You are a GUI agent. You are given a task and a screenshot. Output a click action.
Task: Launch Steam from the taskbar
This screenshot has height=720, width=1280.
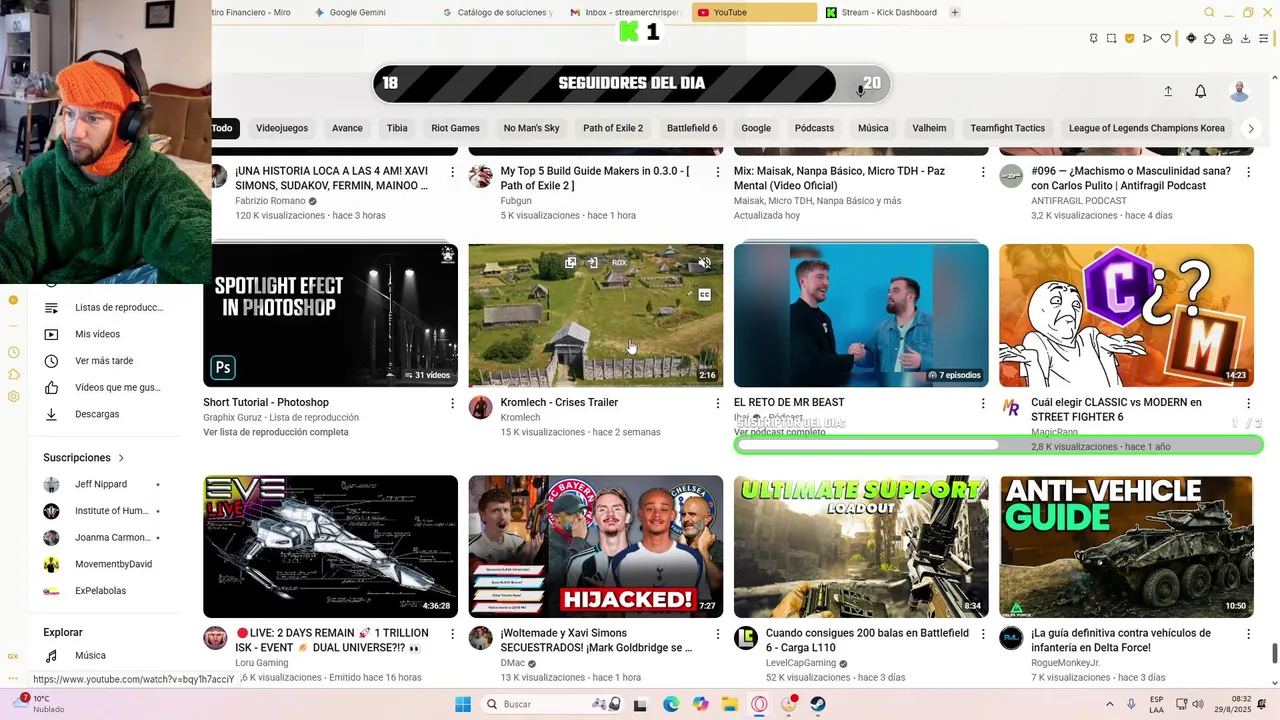[x=818, y=704]
